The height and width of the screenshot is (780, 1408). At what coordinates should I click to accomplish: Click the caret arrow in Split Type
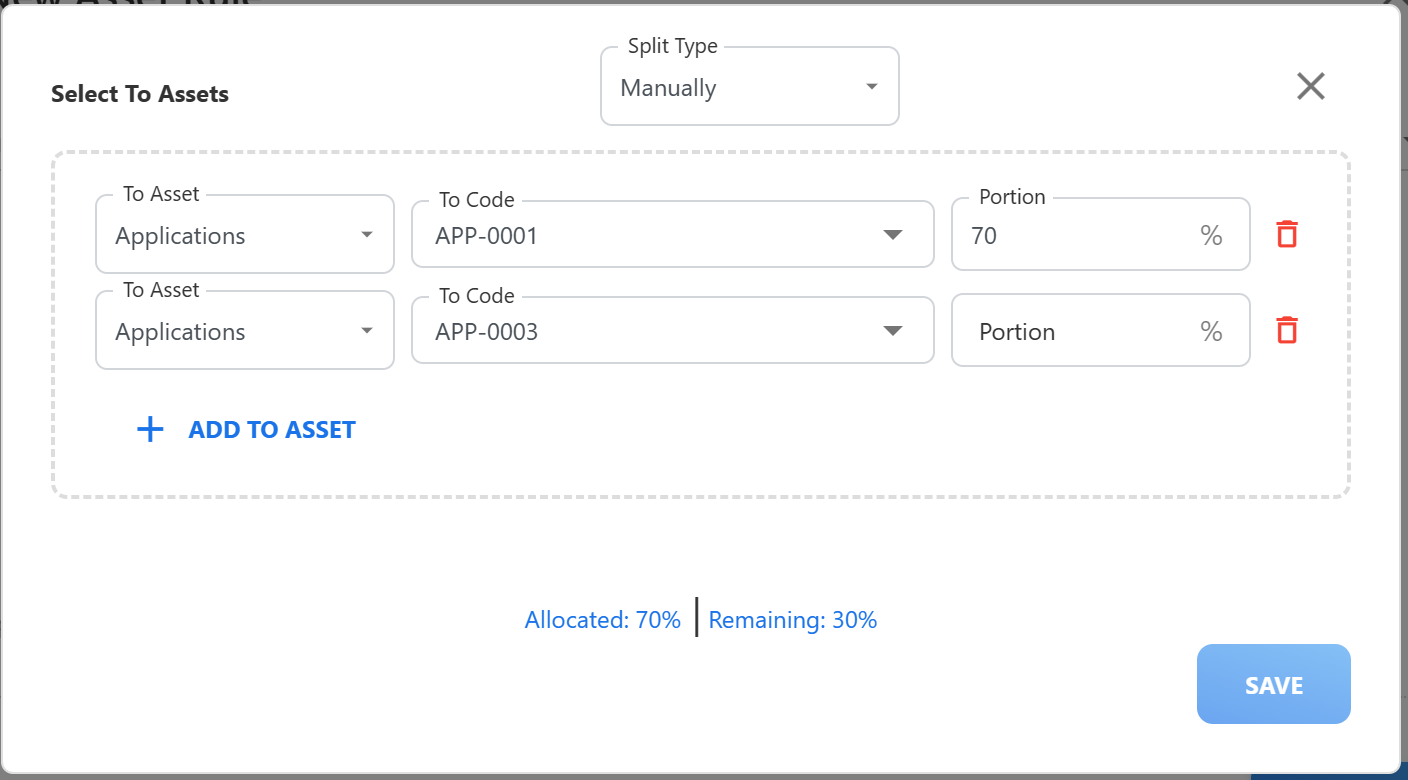(x=871, y=87)
